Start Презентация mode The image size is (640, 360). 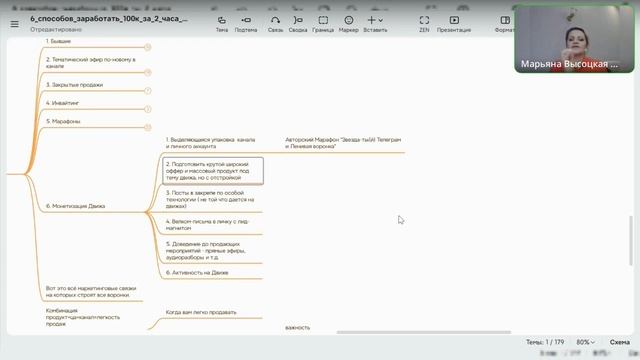pyautogui.click(x=454, y=24)
